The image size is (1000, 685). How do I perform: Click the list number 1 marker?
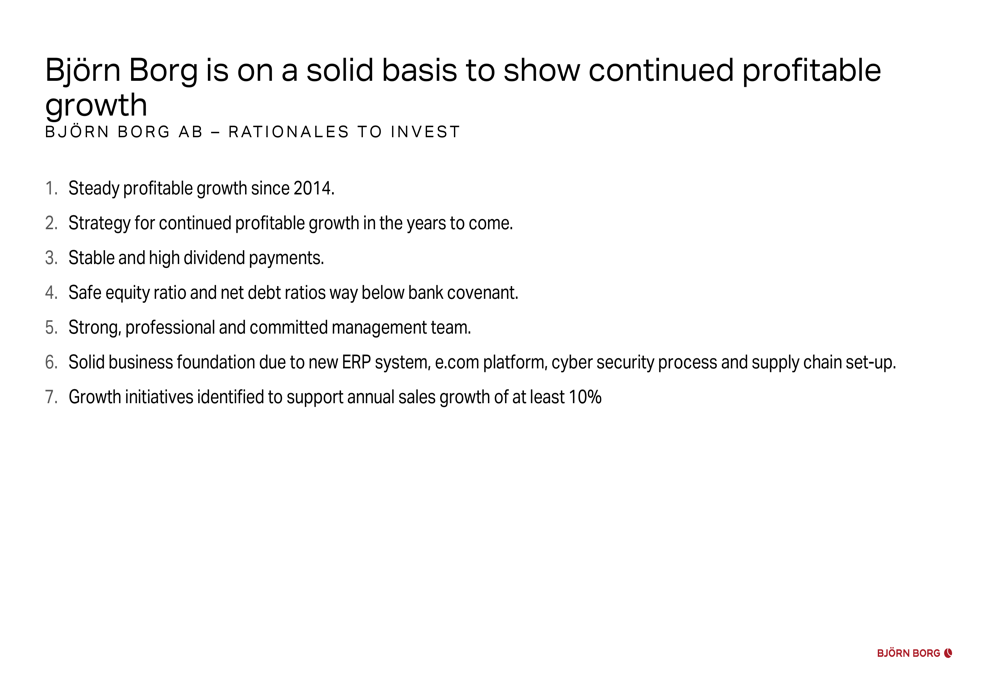[51, 189]
